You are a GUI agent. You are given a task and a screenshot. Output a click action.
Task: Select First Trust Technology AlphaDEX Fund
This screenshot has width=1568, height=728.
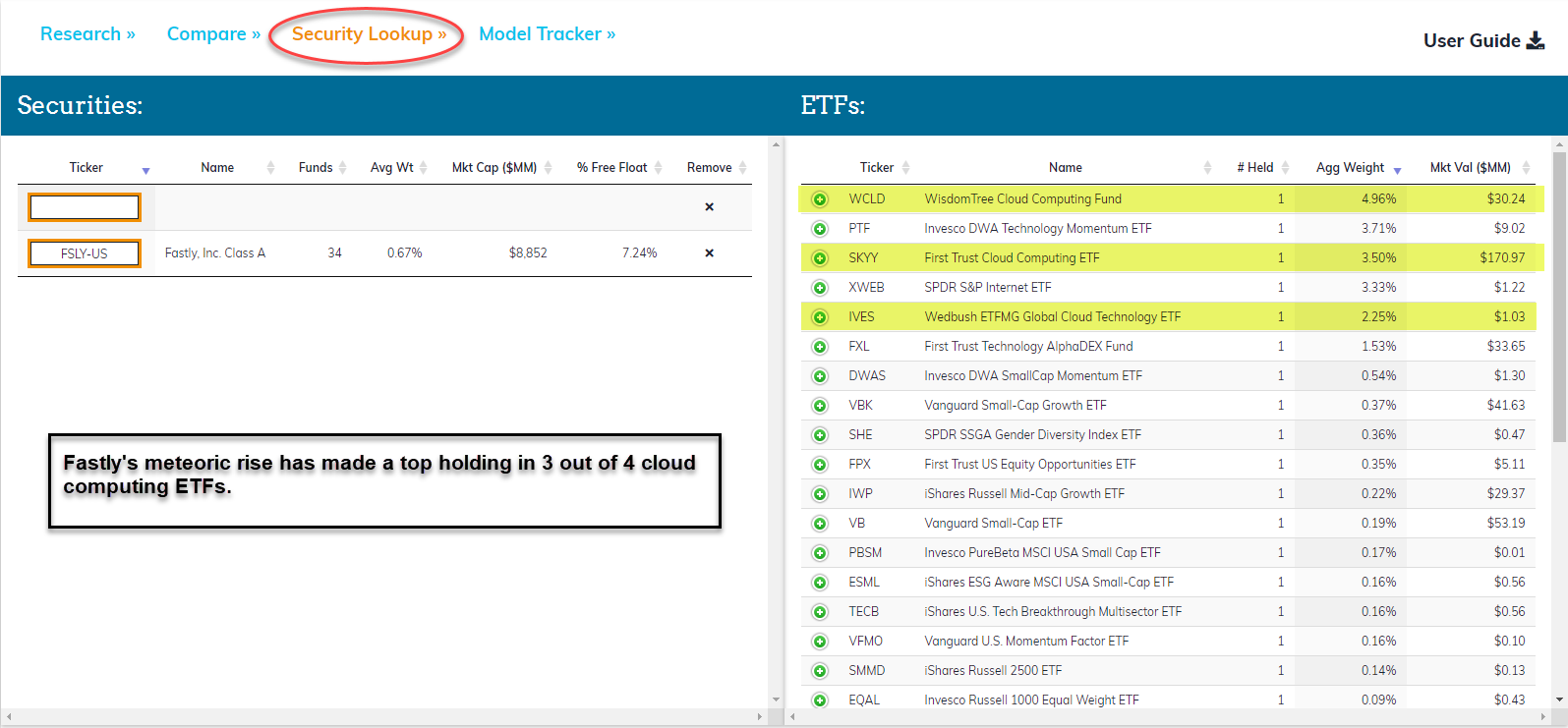(x=1028, y=347)
